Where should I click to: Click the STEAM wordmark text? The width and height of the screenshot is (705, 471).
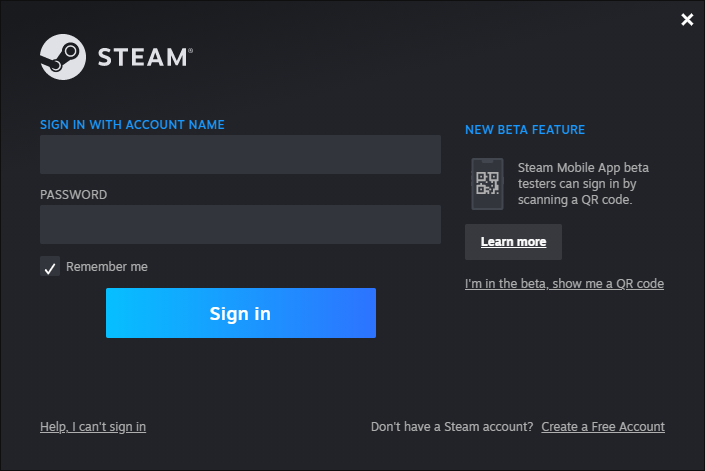pos(145,58)
